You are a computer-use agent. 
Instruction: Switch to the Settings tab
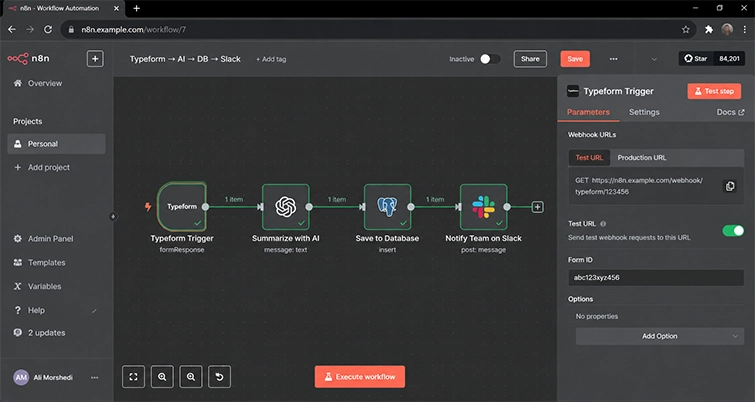(644, 112)
